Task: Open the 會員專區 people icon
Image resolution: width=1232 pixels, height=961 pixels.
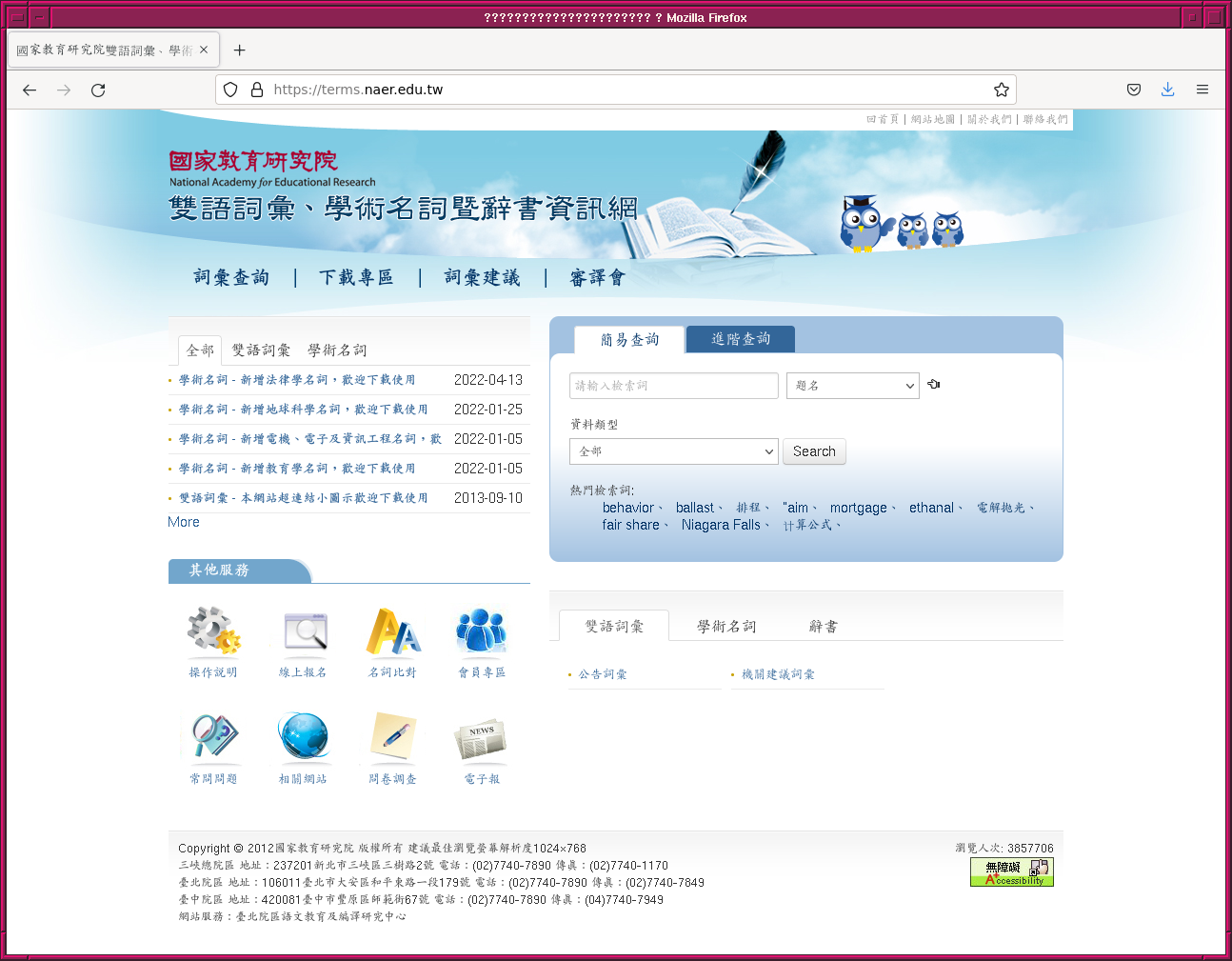Action: point(482,631)
